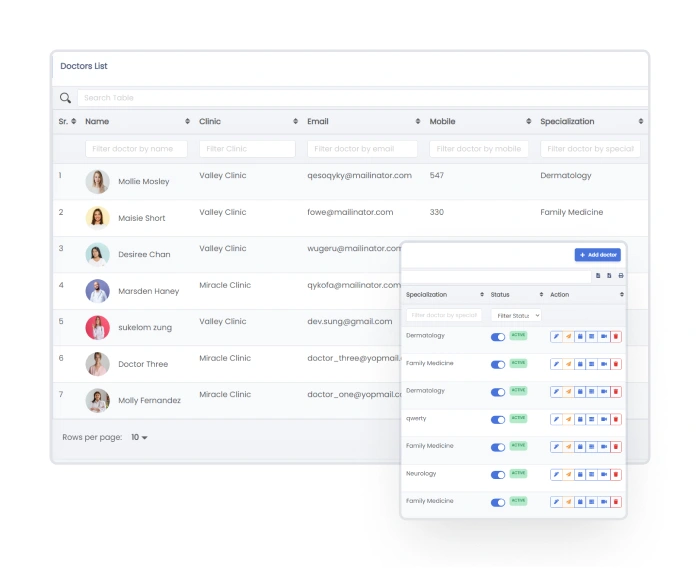Toggle the status switch for the qwerty row

pyautogui.click(x=498, y=420)
